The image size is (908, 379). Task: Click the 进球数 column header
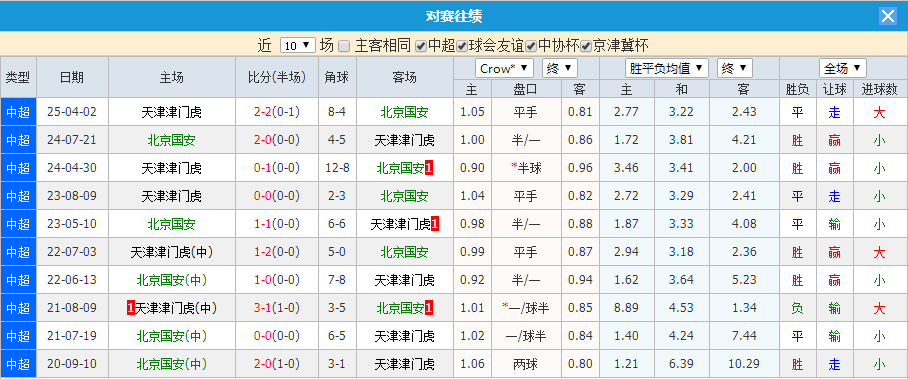point(879,89)
